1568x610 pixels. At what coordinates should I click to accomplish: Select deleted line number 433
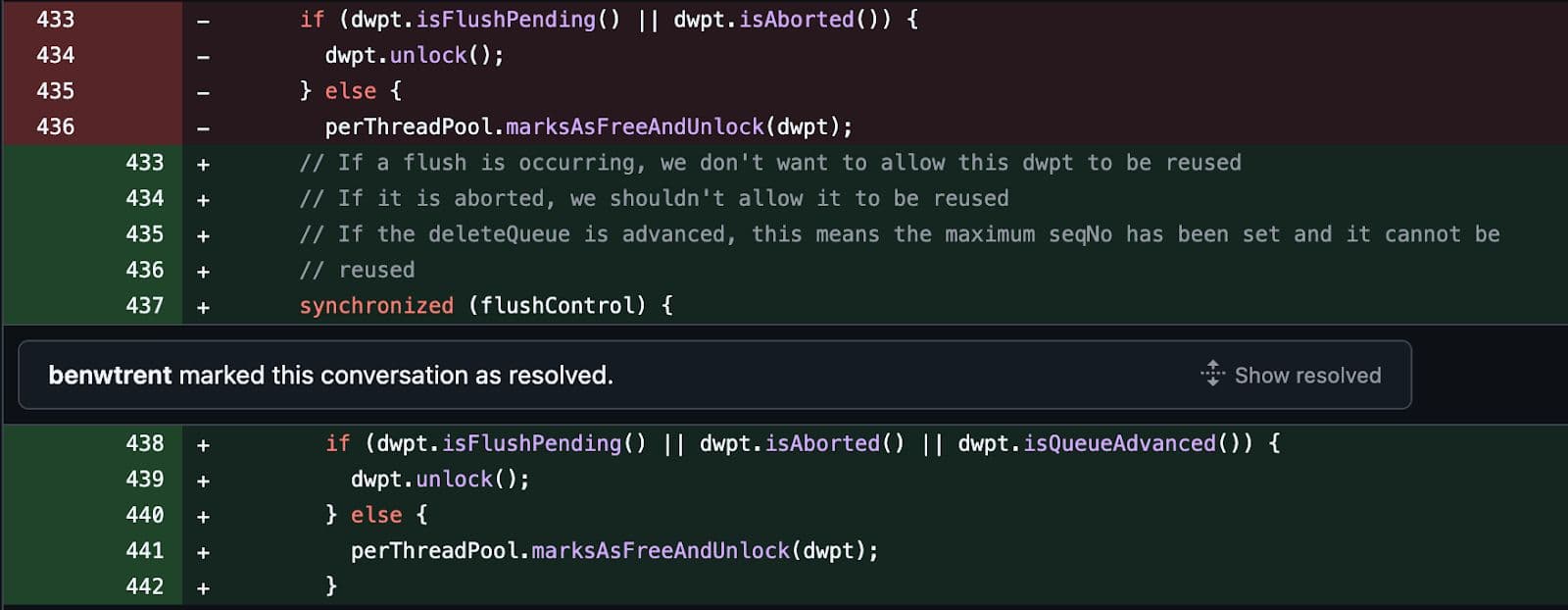[x=55, y=20]
